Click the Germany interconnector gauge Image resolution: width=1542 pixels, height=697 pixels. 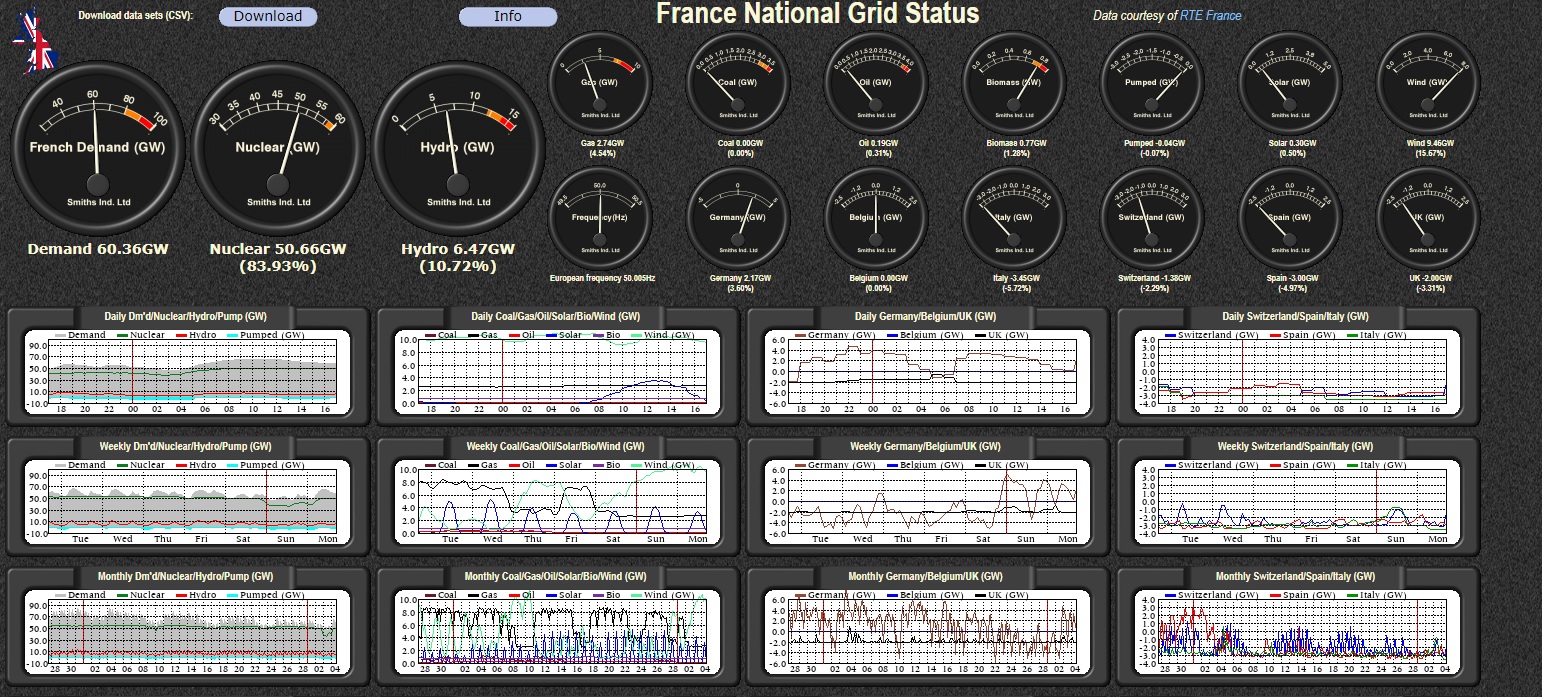pyautogui.click(x=738, y=217)
